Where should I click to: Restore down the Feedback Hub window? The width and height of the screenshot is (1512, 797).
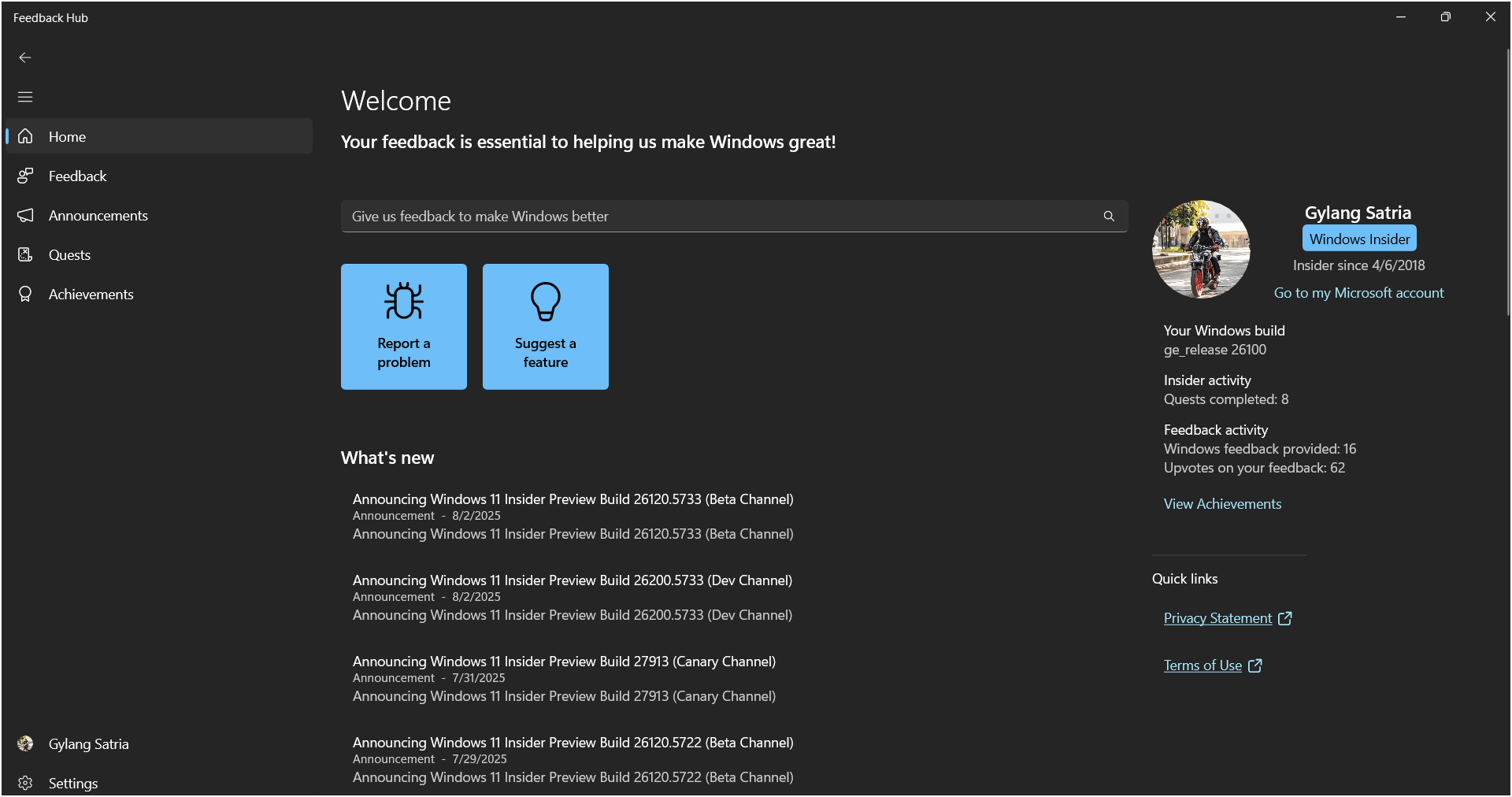click(x=1446, y=17)
